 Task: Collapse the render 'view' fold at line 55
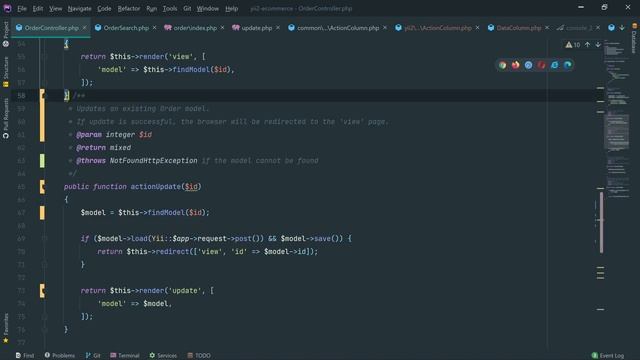click(x=44, y=57)
